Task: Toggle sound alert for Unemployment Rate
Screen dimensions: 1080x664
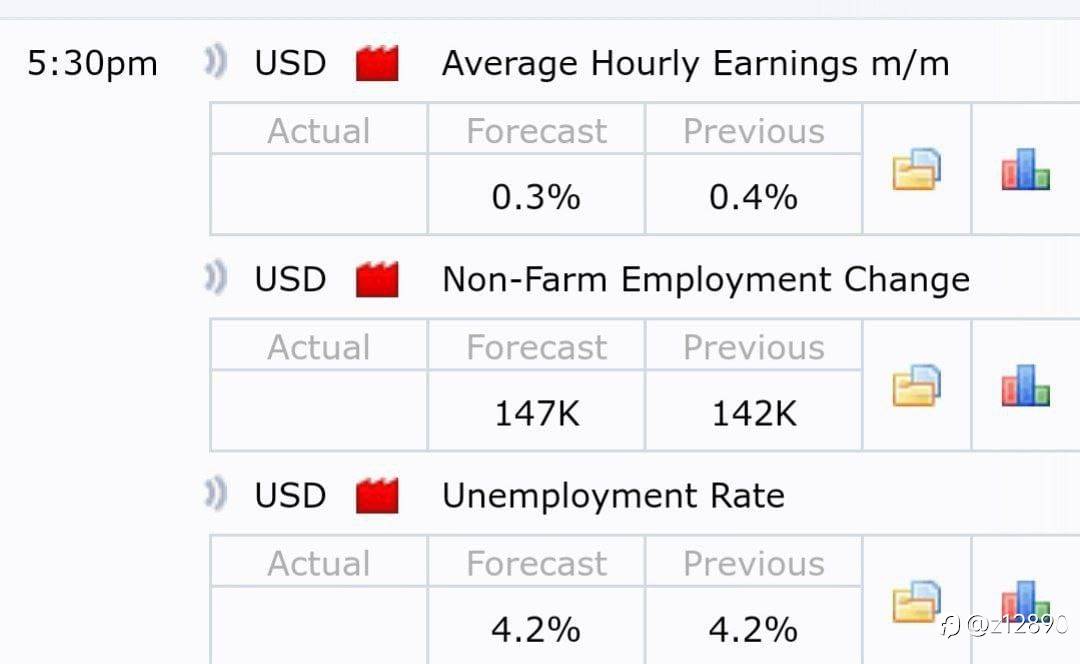Action: pyautogui.click(x=215, y=494)
